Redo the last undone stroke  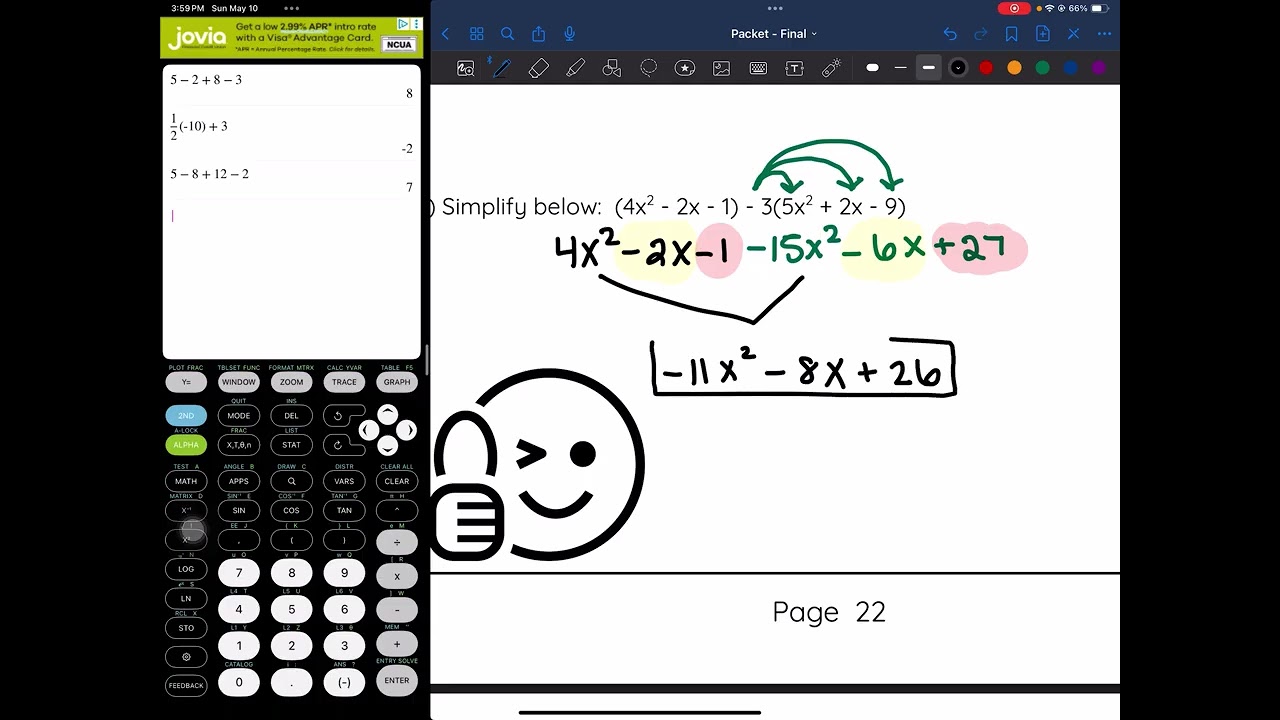[x=981, y=34]
